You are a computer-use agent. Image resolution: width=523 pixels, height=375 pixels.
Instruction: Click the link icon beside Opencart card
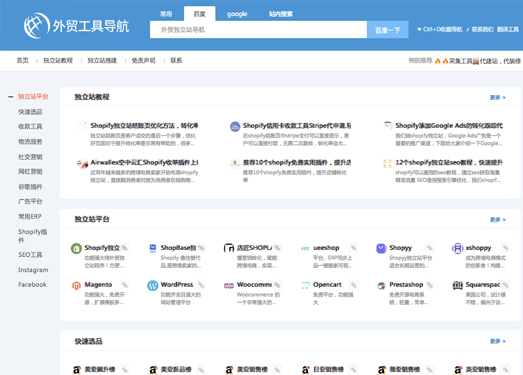point(354,285)
